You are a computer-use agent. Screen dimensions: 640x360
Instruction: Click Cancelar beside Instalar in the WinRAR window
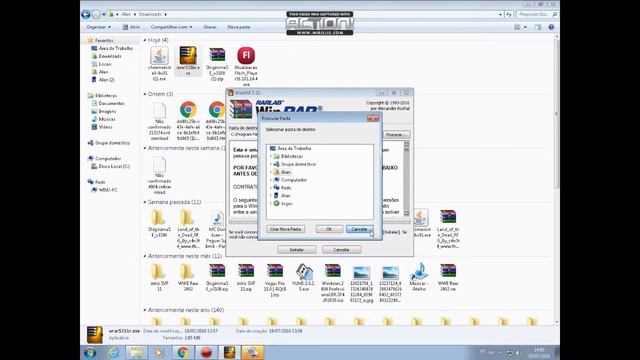pos(341,249)
